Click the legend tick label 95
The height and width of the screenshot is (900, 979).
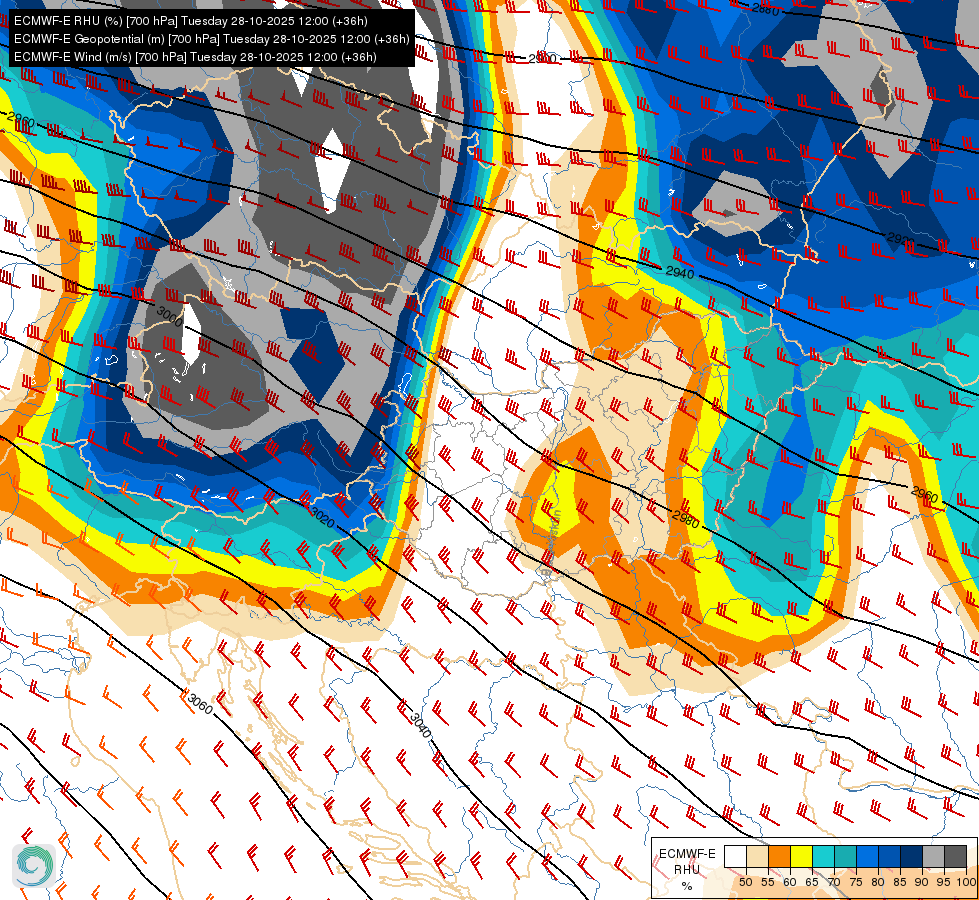[x=944, y=882]
